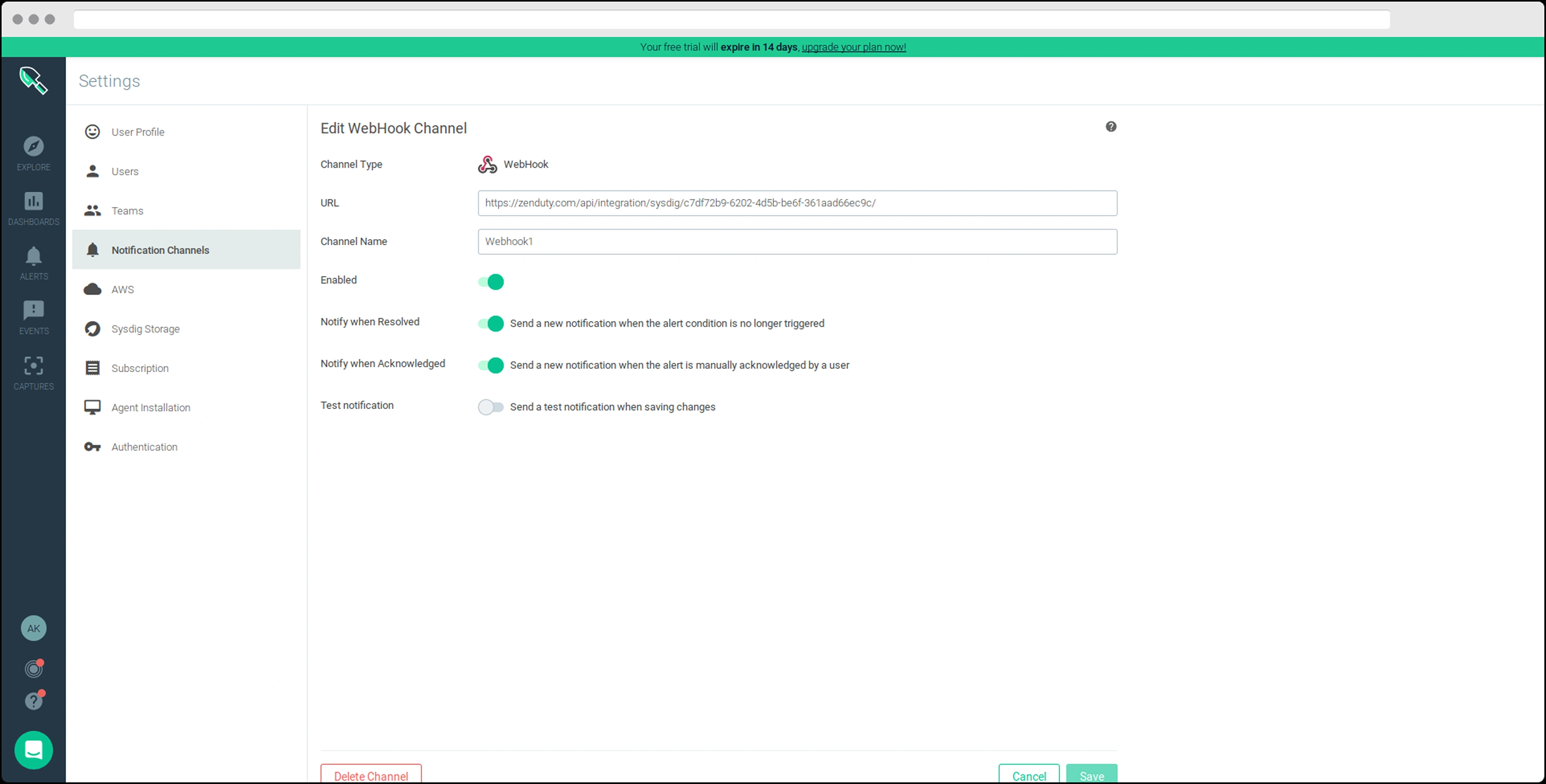Click the AK user avatar
The width and height of the screenshot is (1546, 784).
tap(33, 628)
